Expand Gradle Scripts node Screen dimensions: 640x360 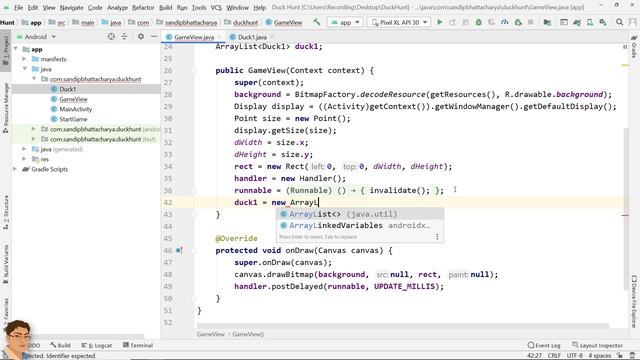[x=16, y=169]
